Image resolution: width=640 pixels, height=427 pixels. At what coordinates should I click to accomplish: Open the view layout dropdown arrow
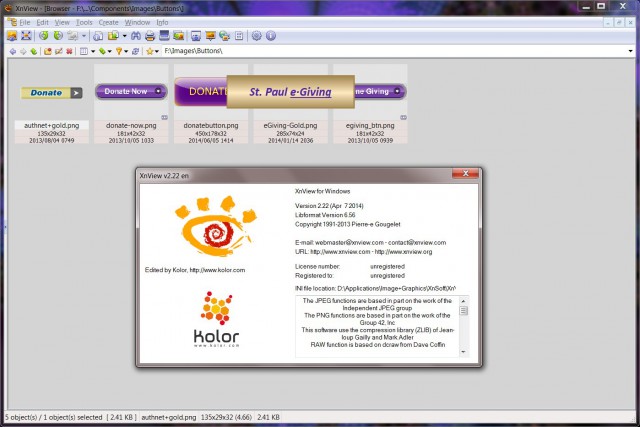click(x=93, y=51)
